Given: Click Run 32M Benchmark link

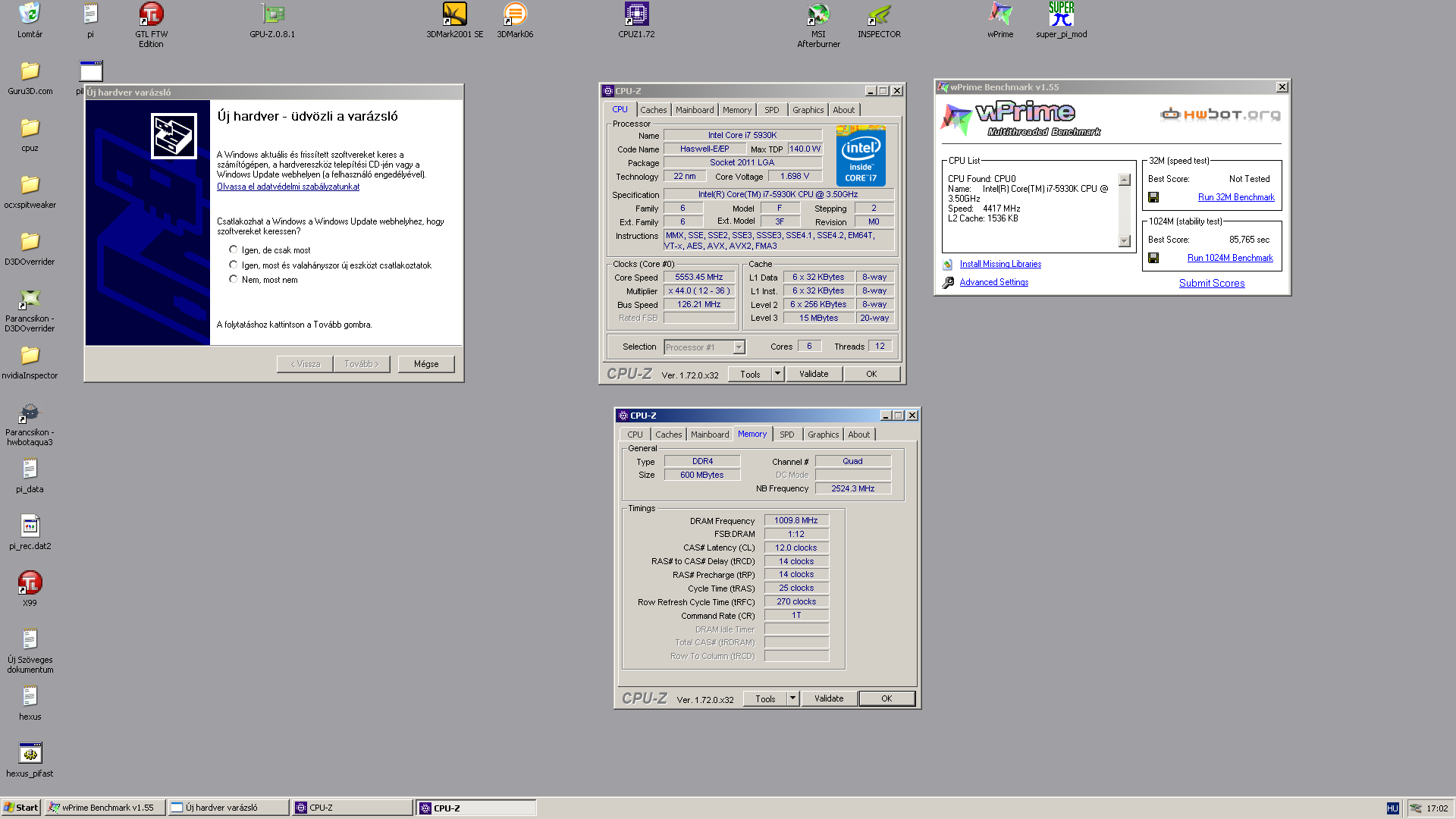Looking at the screenshot, I should (1236, 197).
